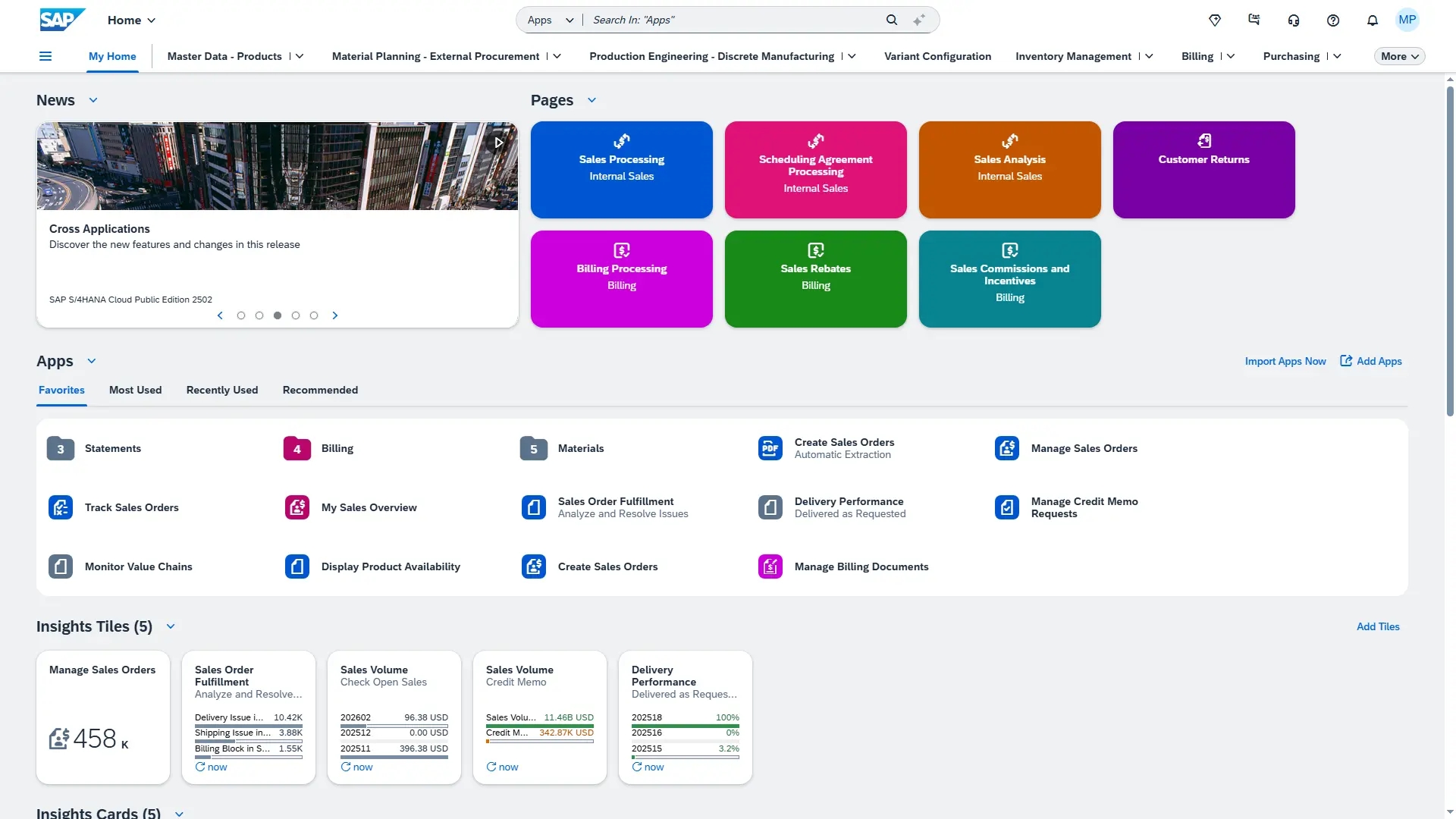Click the SAP logo
The width and height of the screenshot is (1456, 819).
pos(61,20)
